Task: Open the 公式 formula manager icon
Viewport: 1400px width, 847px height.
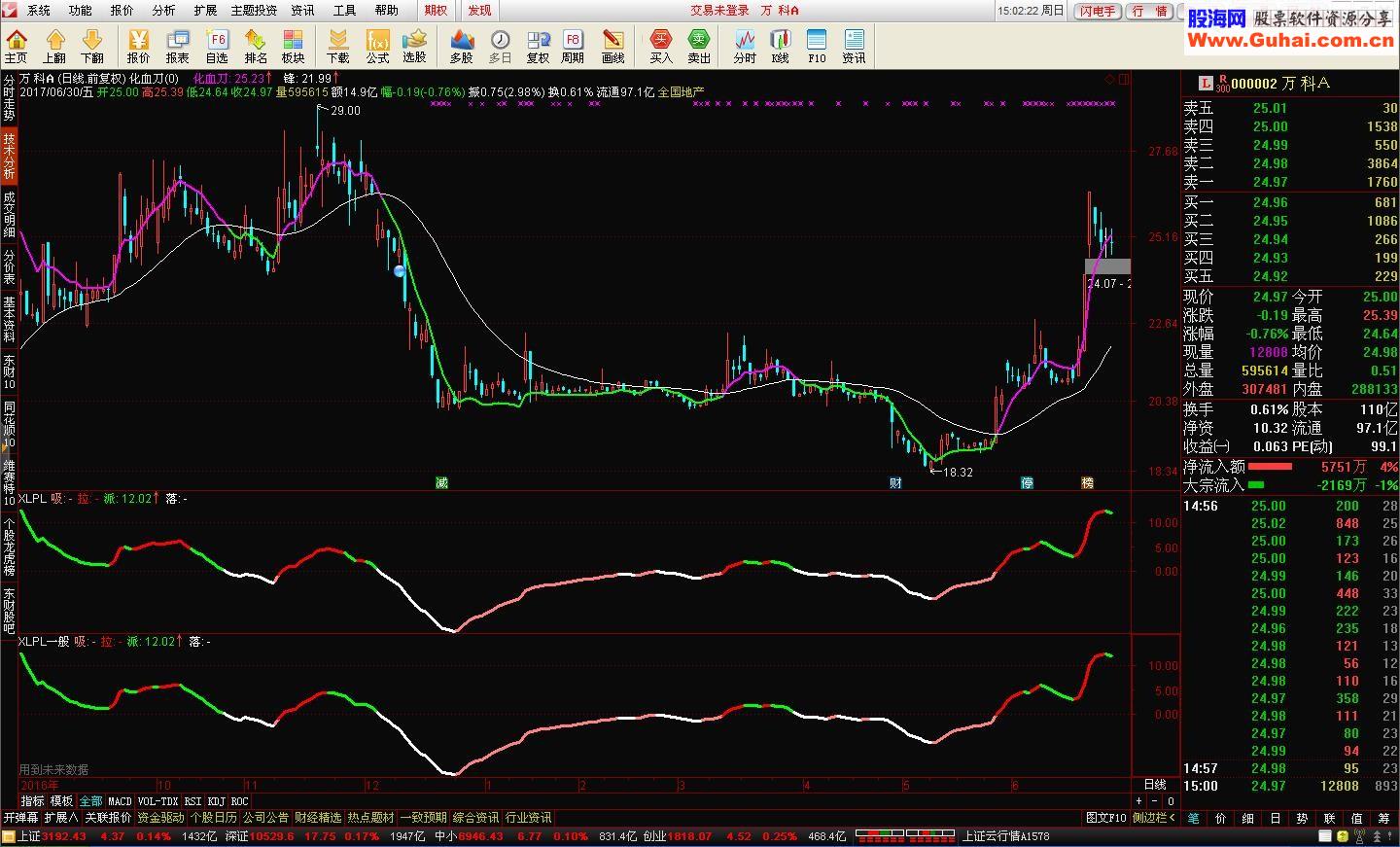Action: coord(377,46)
